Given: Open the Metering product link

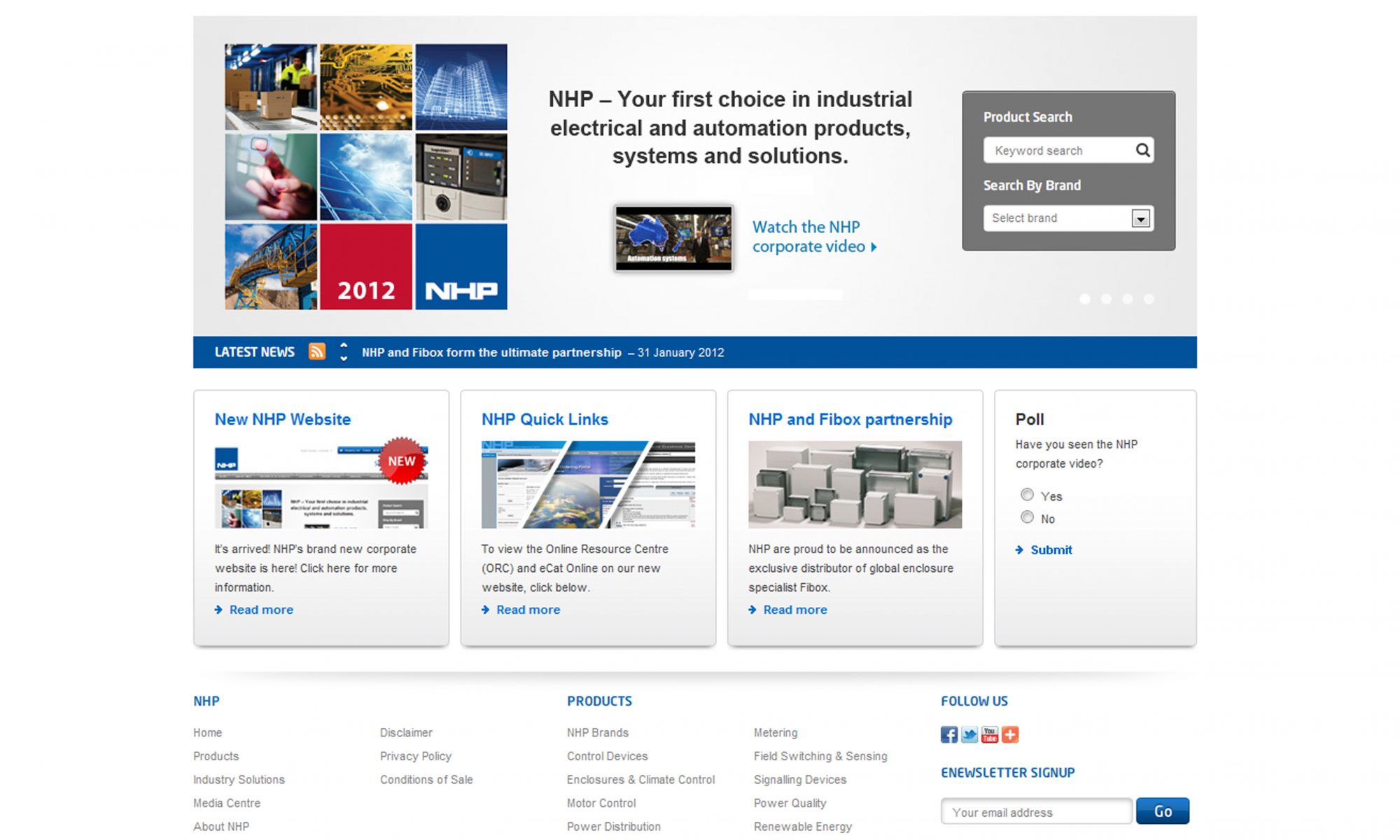Looking at the screenshot, I should click(x=776, y=733).
